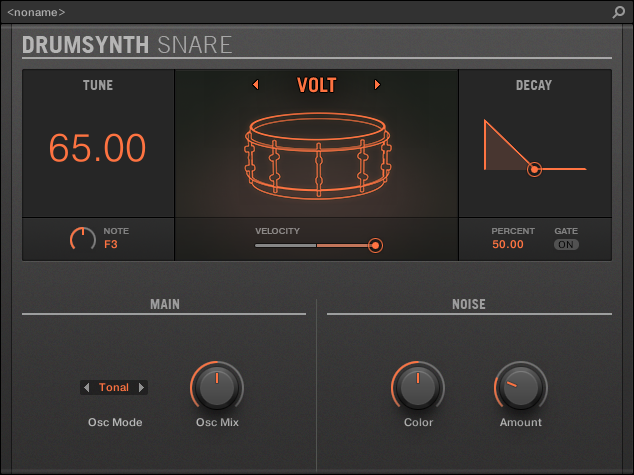
Task: Click the Color knob in Noise
Action: coord(418,387)
